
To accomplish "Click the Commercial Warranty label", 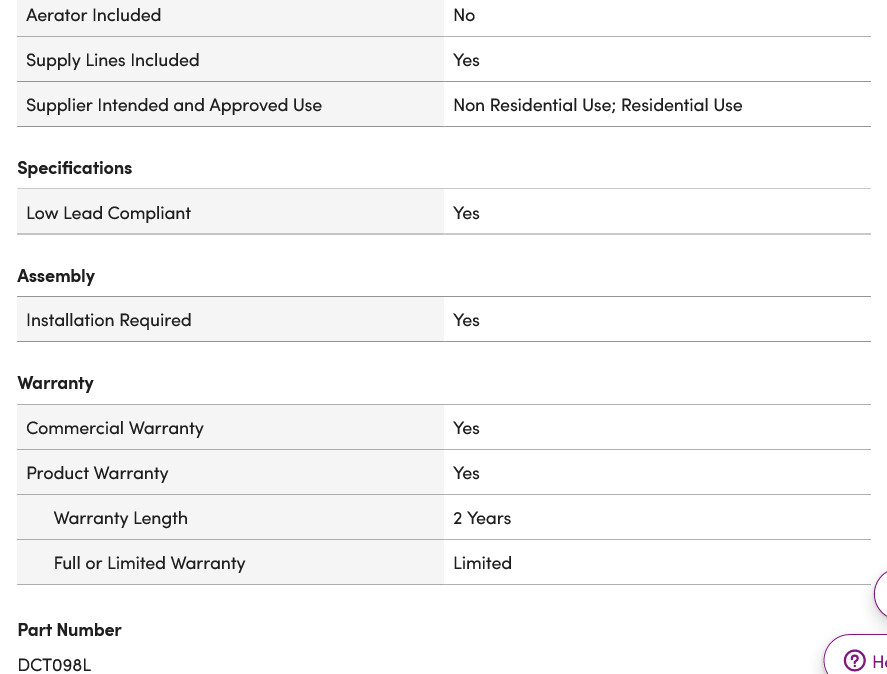I will pos(115,428).
